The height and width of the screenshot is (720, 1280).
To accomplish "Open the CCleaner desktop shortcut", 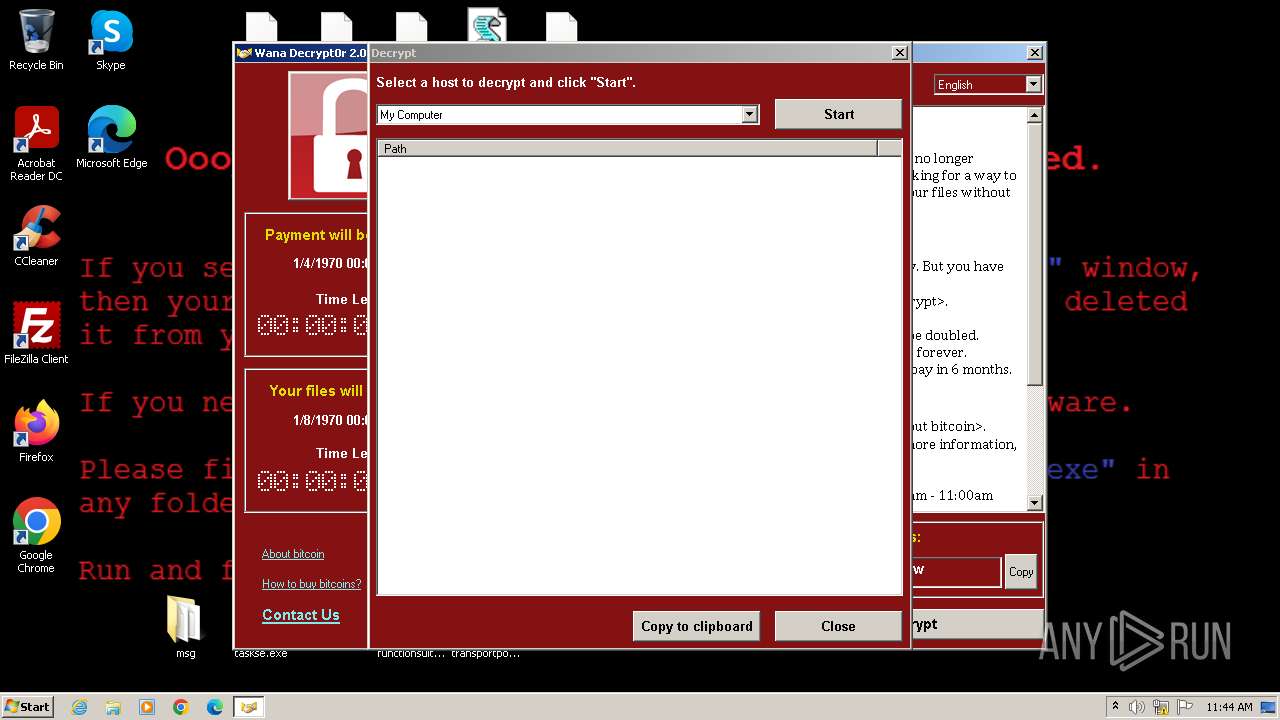I will point(36,236).
